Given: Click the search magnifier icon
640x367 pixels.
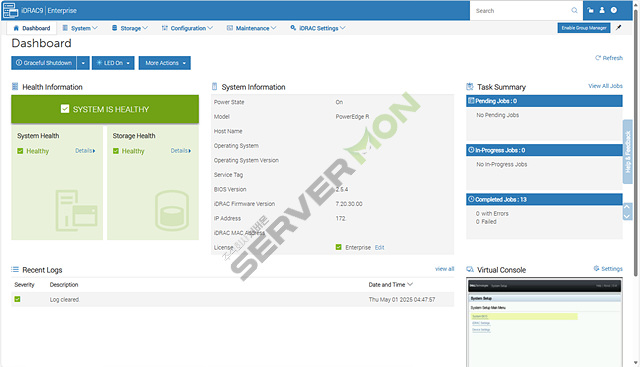Looking at the screenshot, I should pos(574,11).
